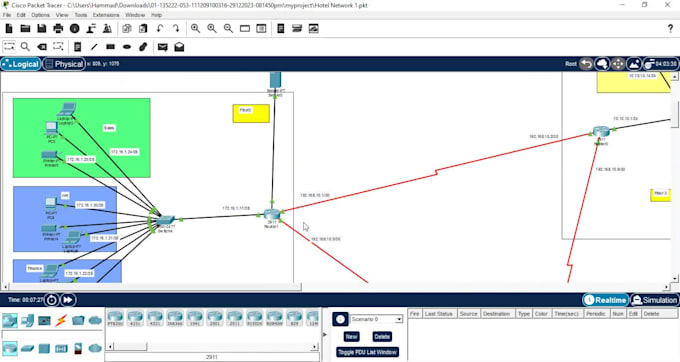Select the 1941 router model
Viewport: 680px width, 362px height.
click(x=195, y=318)
